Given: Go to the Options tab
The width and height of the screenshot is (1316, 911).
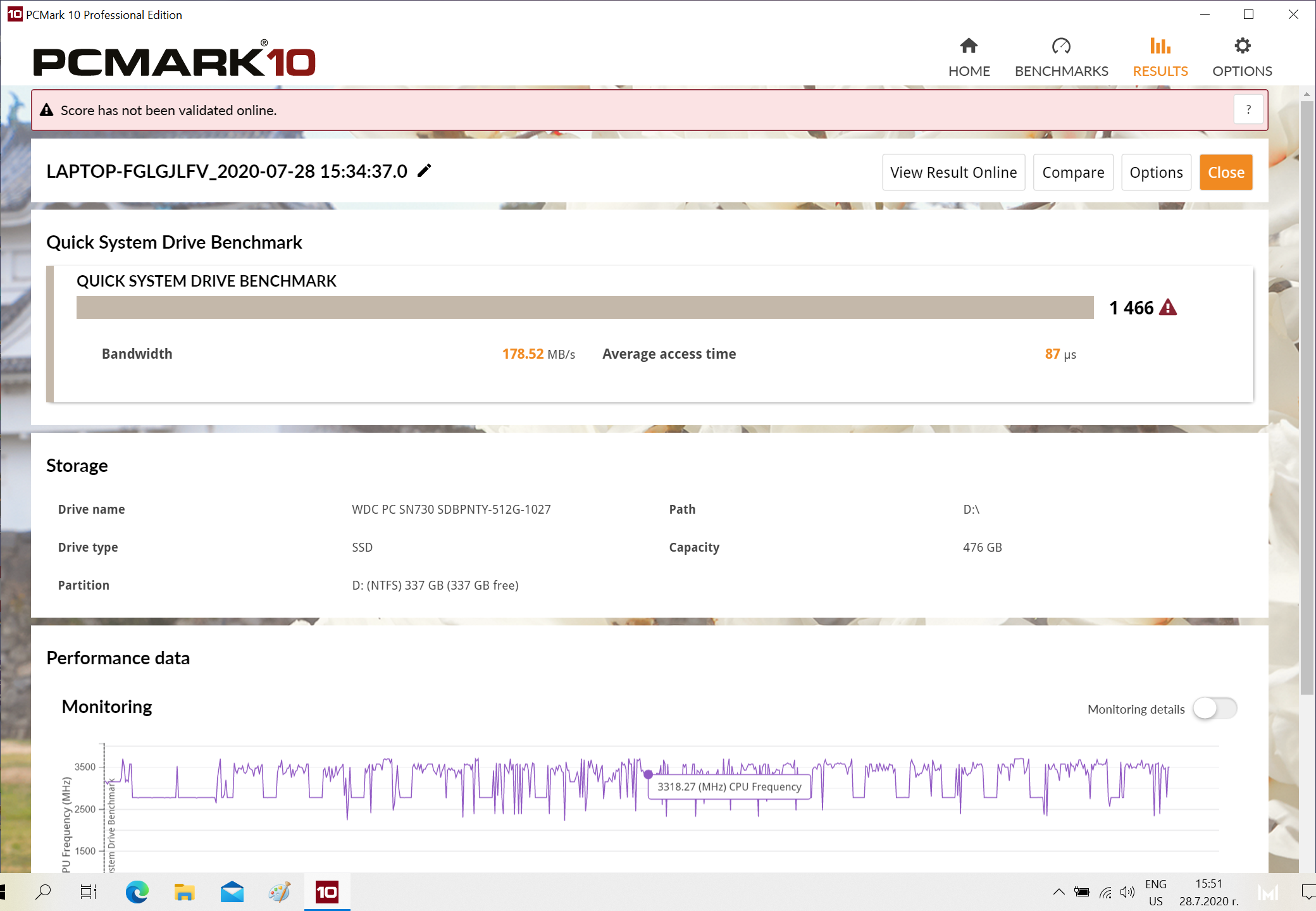Looking at the screenshot, I should pyautogui.click(x=1242, y=58).
